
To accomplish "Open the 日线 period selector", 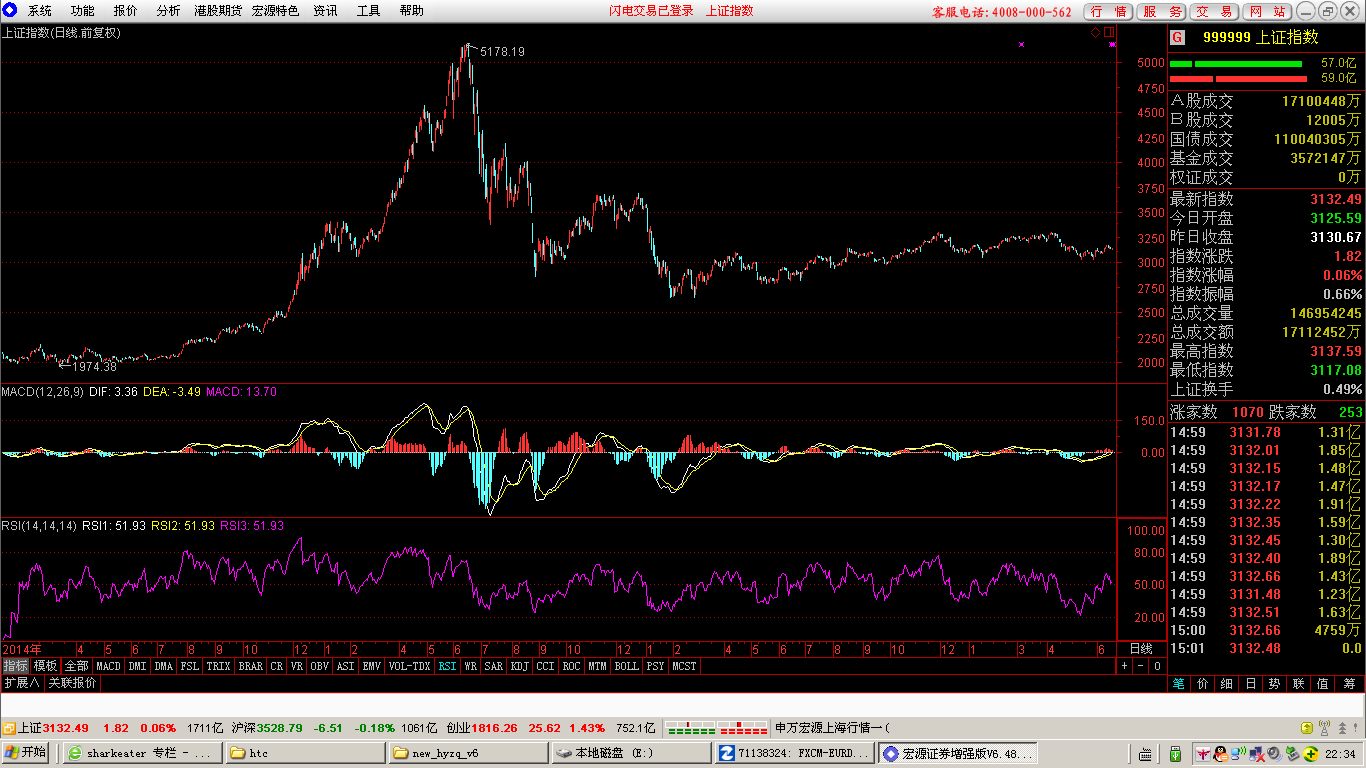I will 1141,648.
